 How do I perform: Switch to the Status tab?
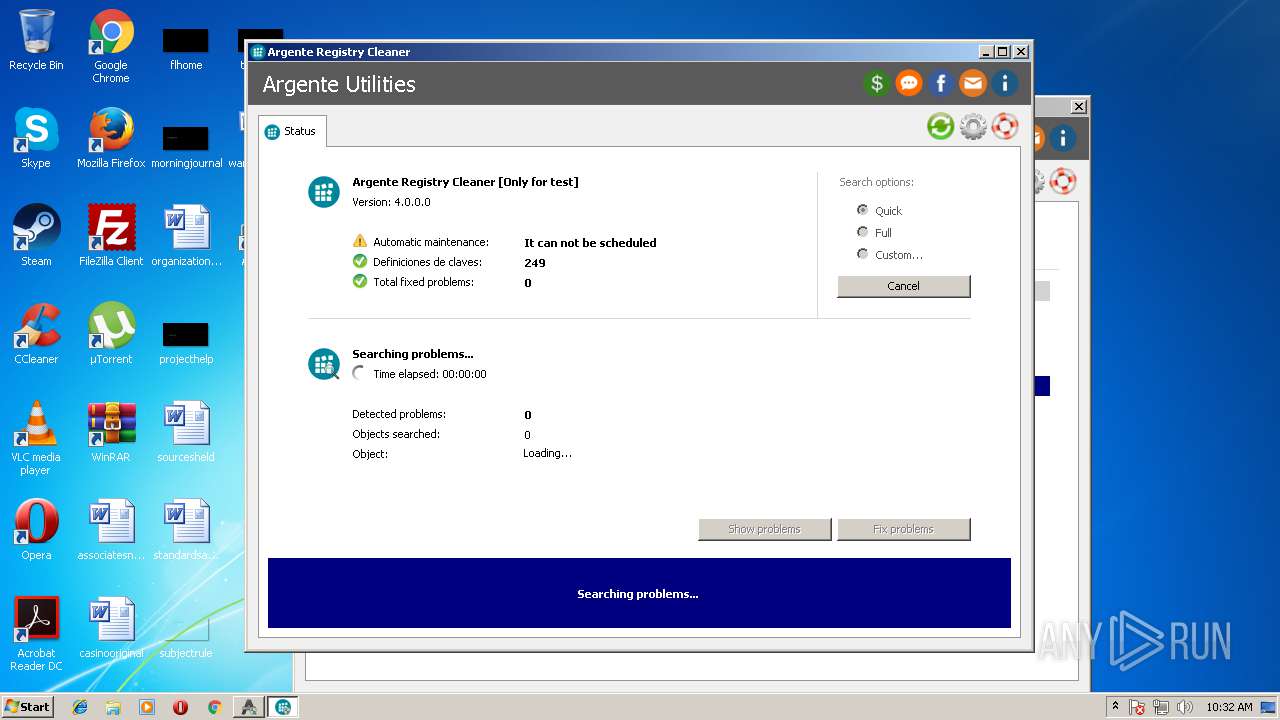[x=292, y=131]
